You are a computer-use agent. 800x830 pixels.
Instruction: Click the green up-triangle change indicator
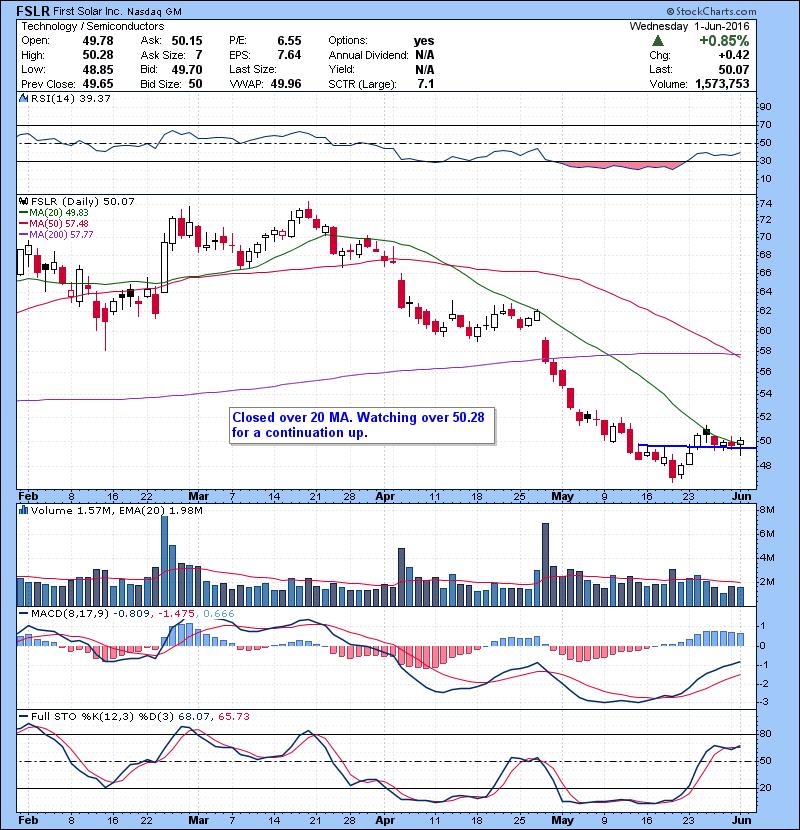click(x=658, y=41)
